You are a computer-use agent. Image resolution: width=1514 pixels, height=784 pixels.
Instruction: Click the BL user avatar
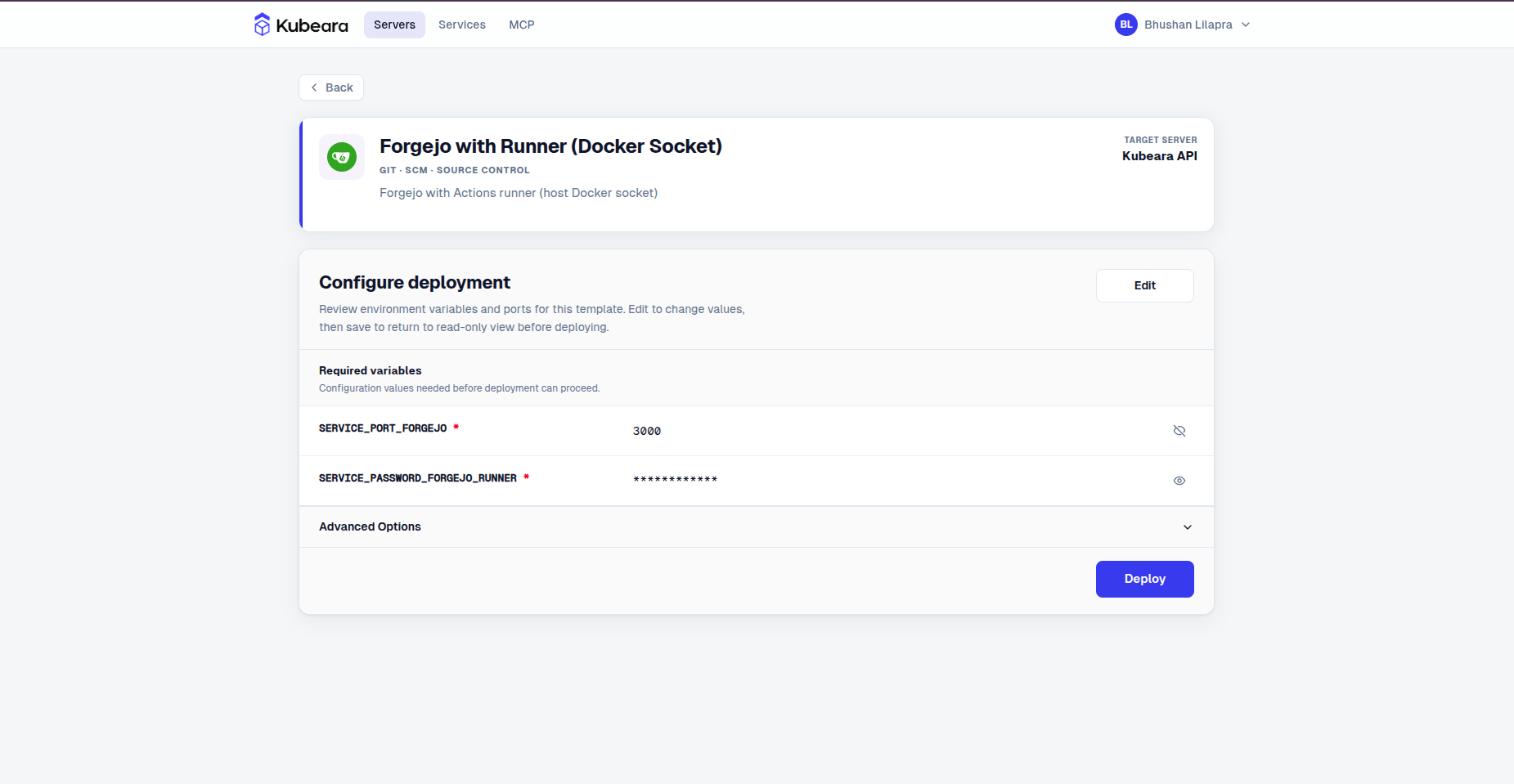[1126, 25]
